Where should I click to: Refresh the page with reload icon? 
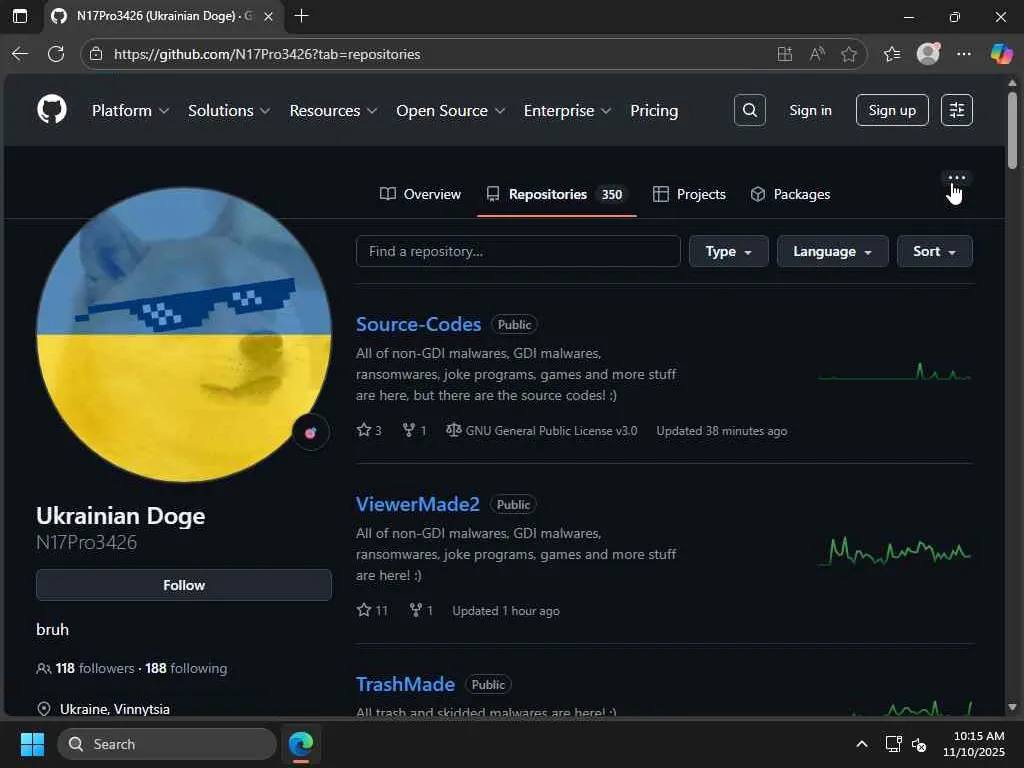pyautogui.click(x=56, y=54)
